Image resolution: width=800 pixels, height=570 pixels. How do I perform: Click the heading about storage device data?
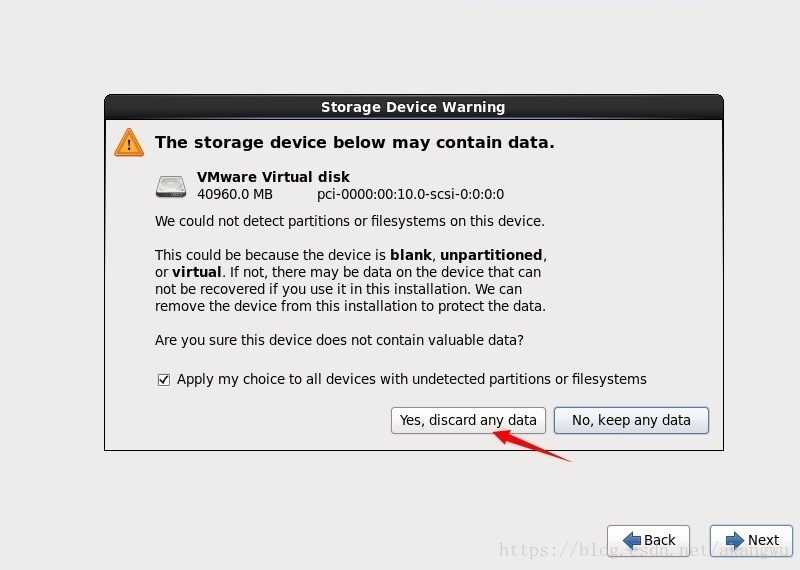point(355,142)
